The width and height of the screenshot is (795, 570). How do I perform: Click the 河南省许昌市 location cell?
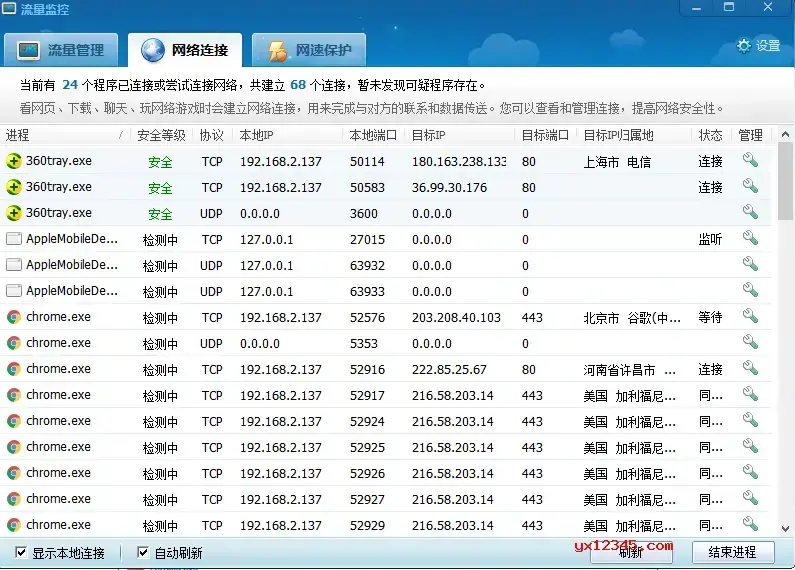(x=629, y=370)
